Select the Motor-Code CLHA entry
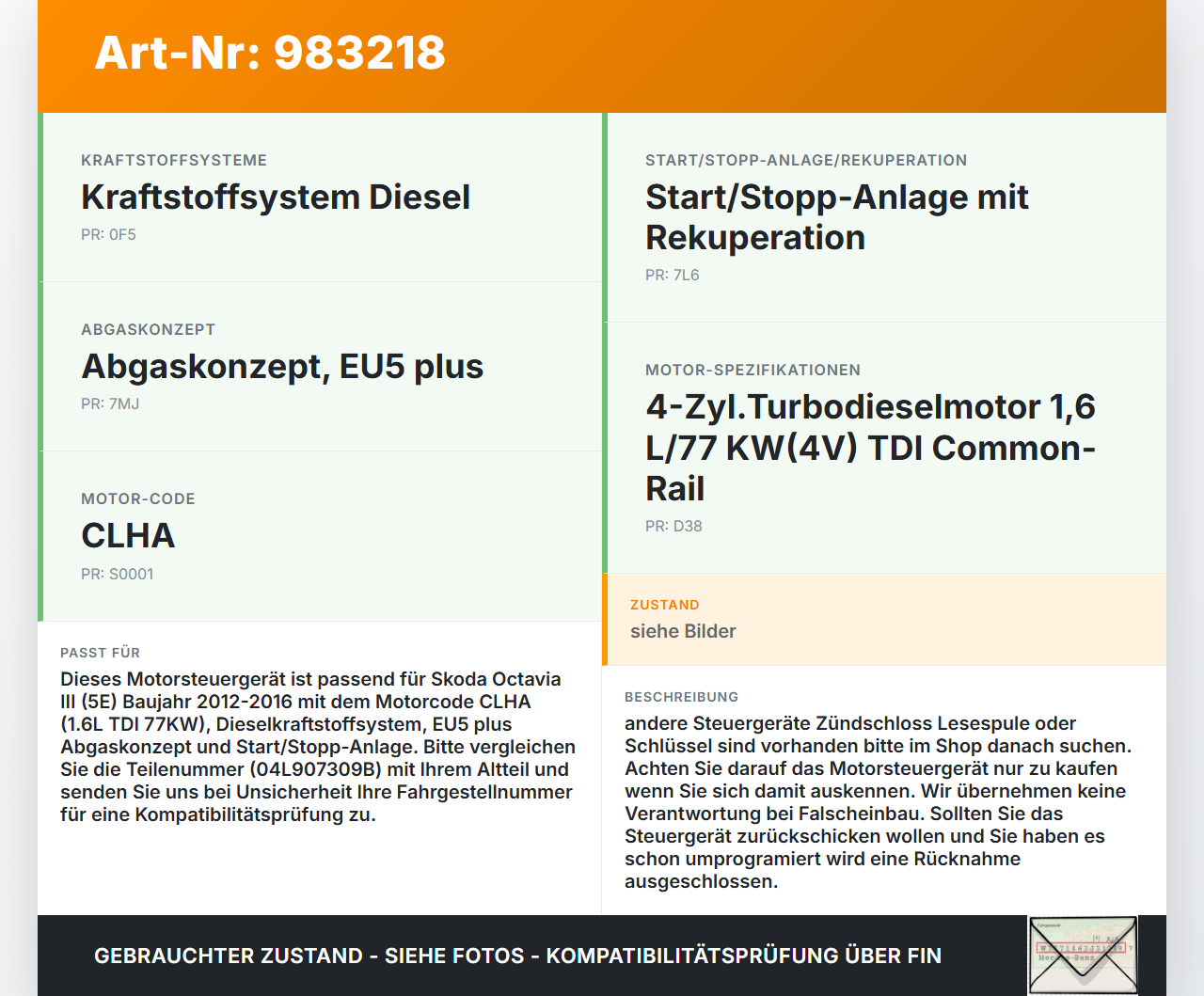The height and width of the screenshot is (996, 1204). click(x=128, y=535)
